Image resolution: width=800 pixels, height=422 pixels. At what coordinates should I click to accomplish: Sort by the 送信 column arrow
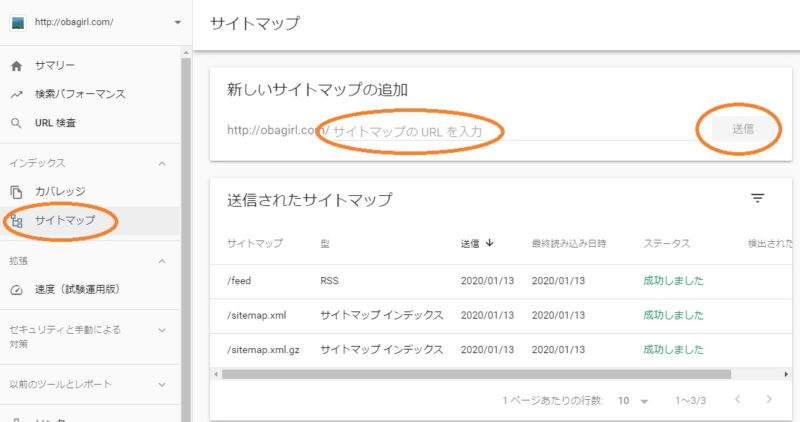point(490,243)
